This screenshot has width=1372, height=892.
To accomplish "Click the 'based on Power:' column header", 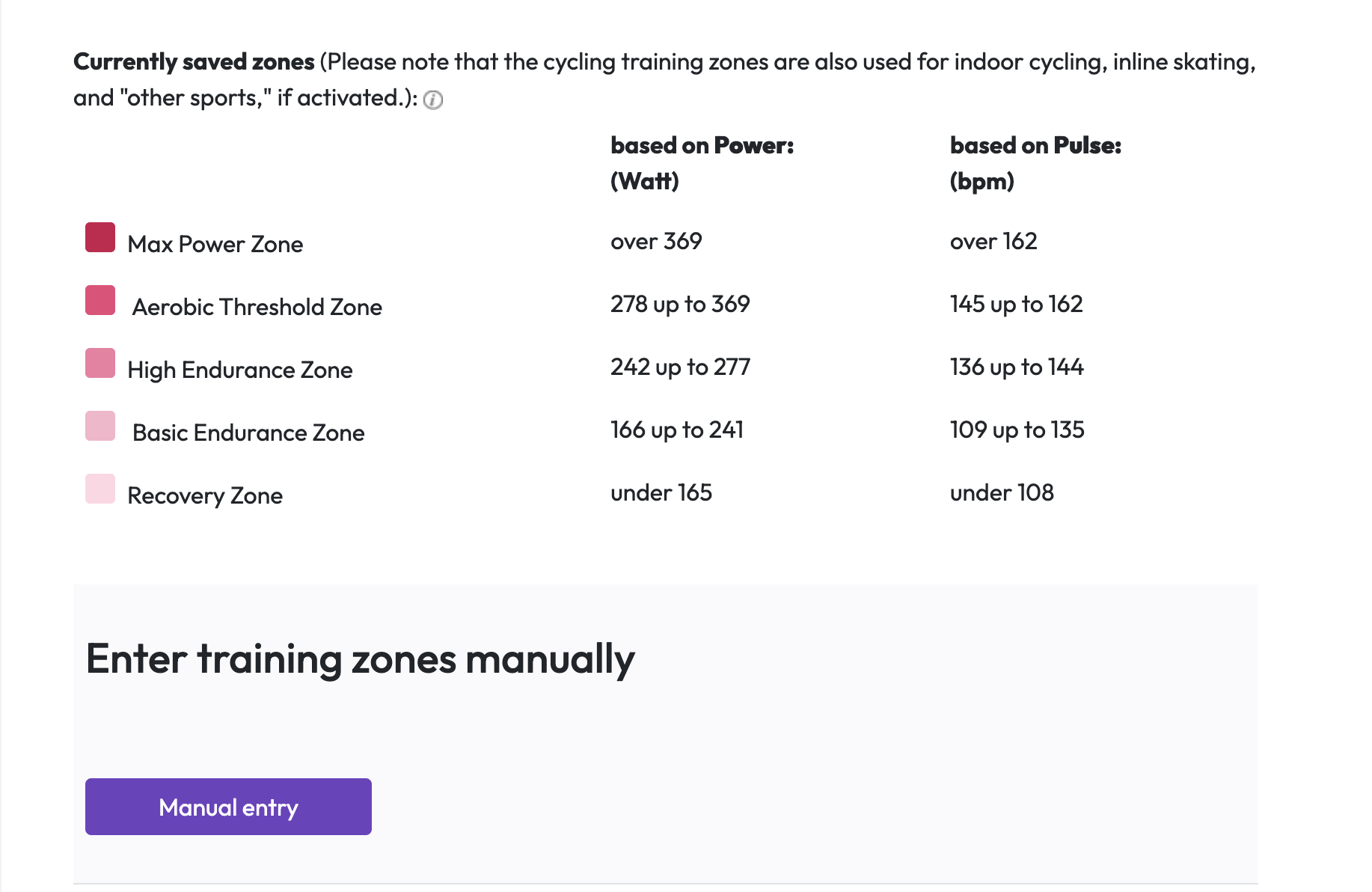I will (x=702, y=145).
